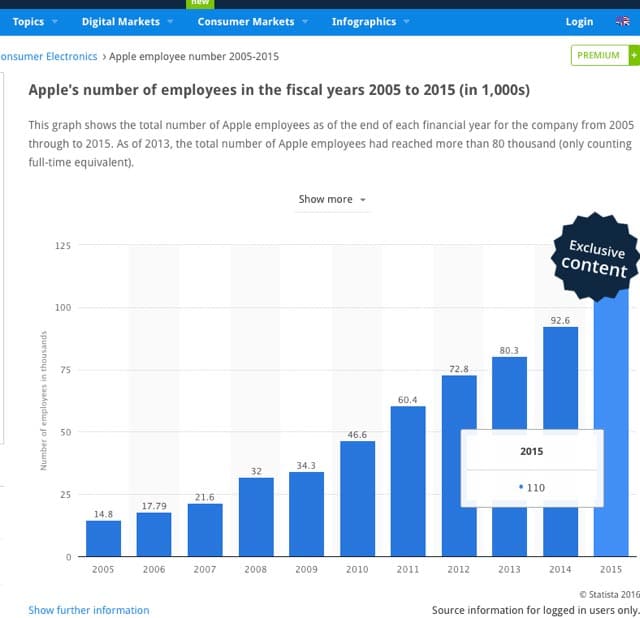Viewport: 640px width, 618px height.
Task: Click the 2015 x-axis label
Action: [x=611, y=569]
